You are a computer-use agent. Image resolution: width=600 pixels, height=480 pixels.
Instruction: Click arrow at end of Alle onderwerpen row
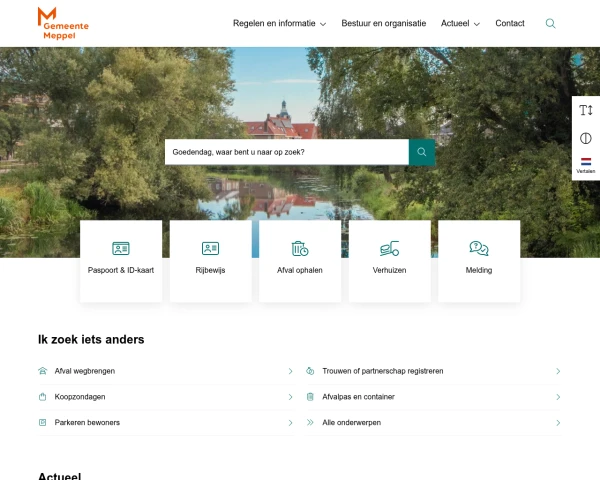click(558, 423)
